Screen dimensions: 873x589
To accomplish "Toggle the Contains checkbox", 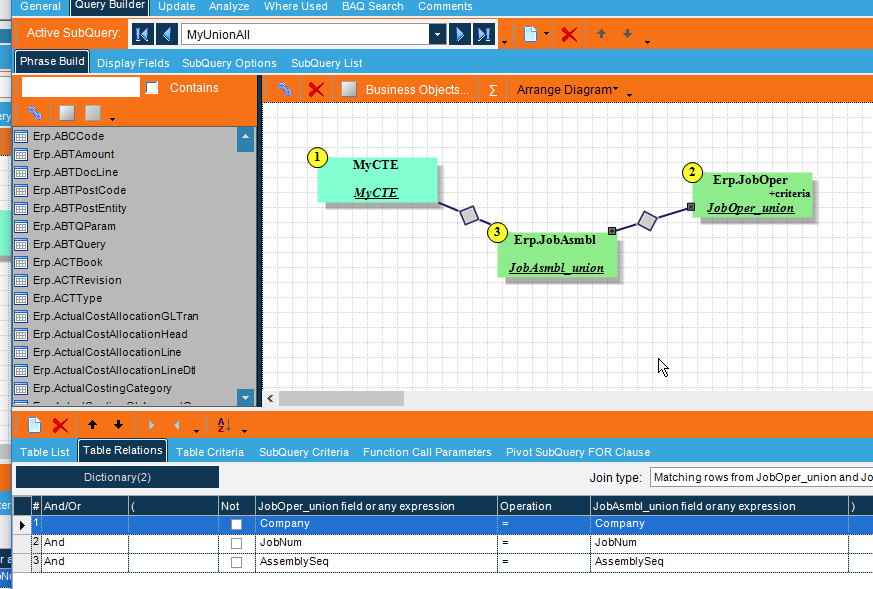I will click(x=151, y=88).
